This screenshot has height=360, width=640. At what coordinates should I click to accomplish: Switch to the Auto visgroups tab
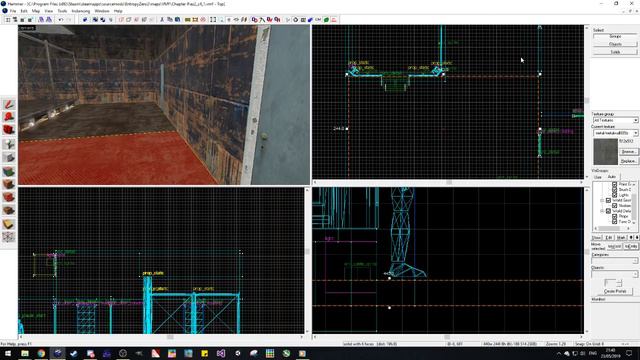(611, 177)
